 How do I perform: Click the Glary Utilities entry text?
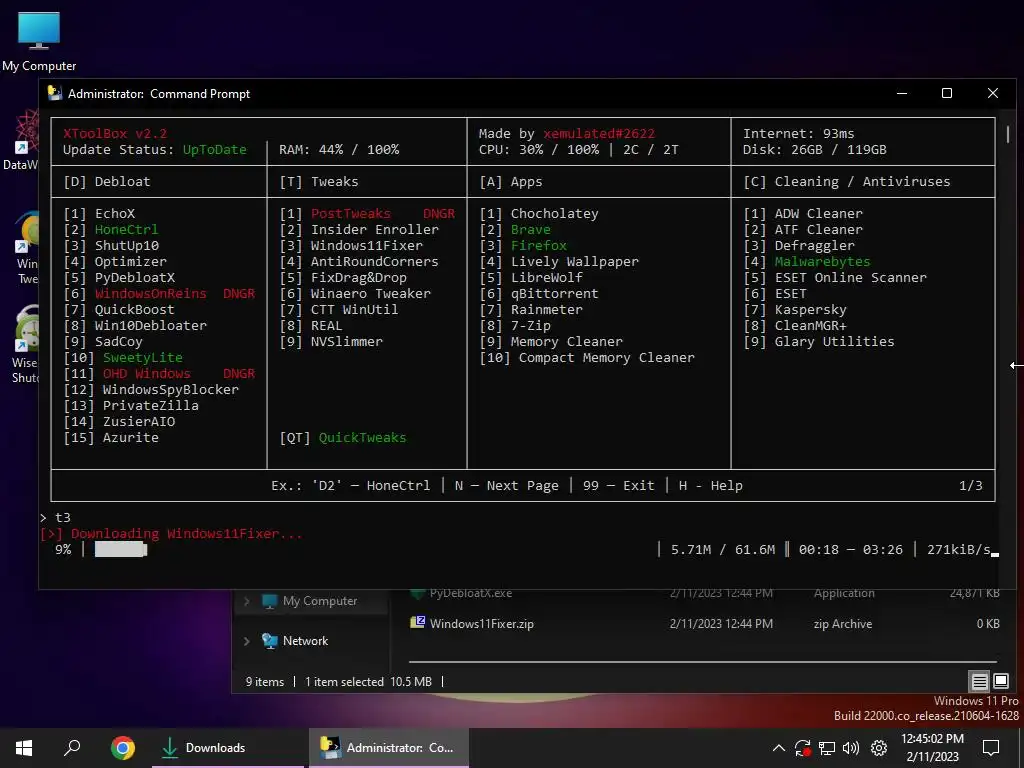pos(835,342)
